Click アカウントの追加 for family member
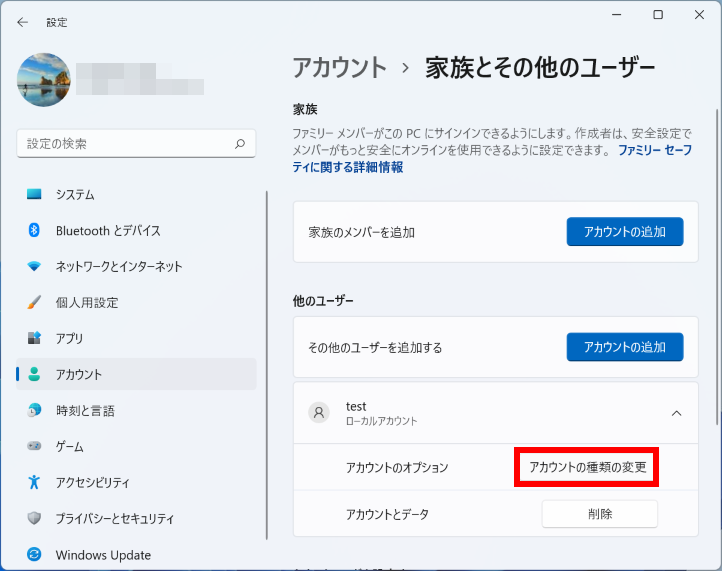 625,232
